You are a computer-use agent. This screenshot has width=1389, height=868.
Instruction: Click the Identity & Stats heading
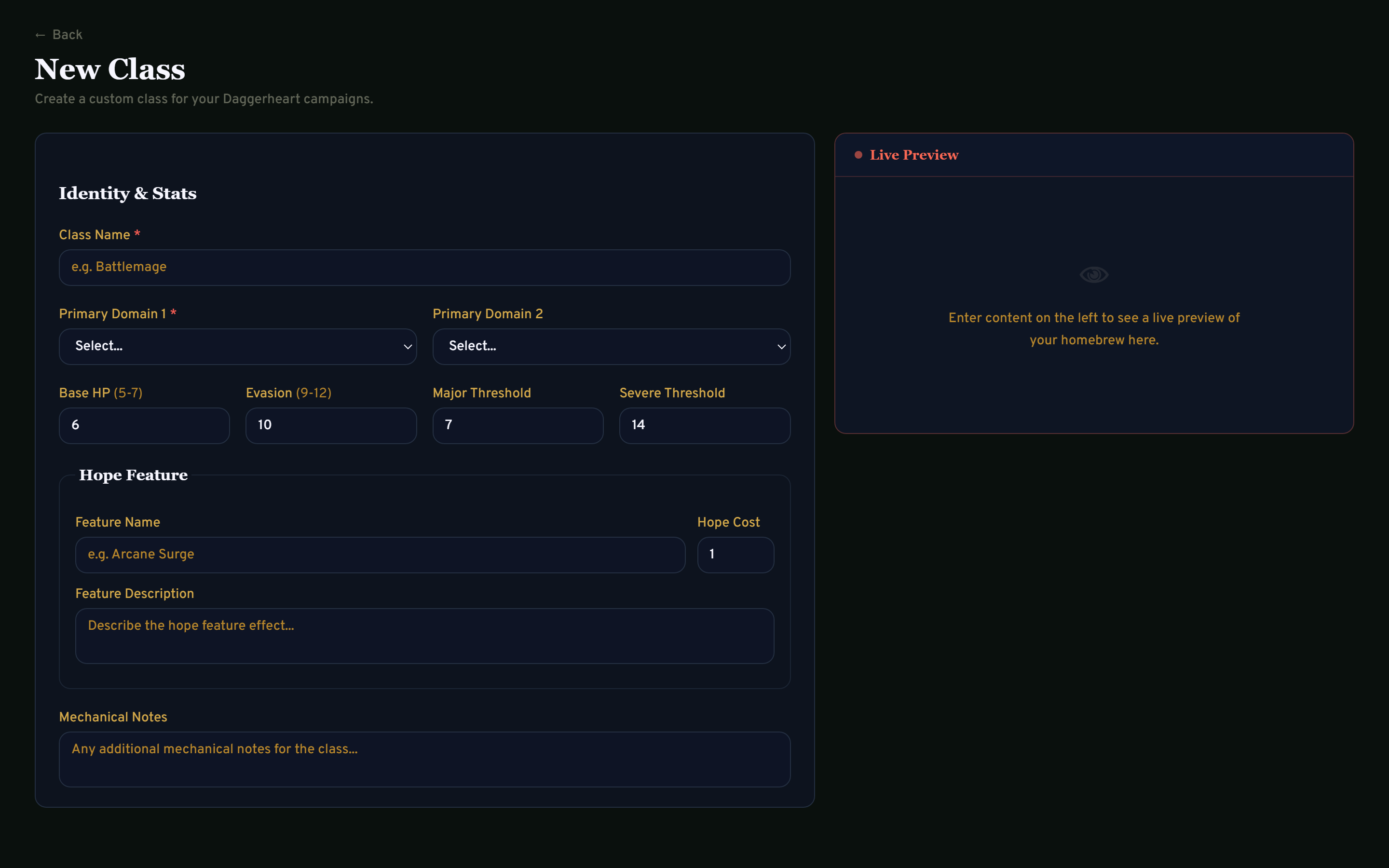(127, 193)
